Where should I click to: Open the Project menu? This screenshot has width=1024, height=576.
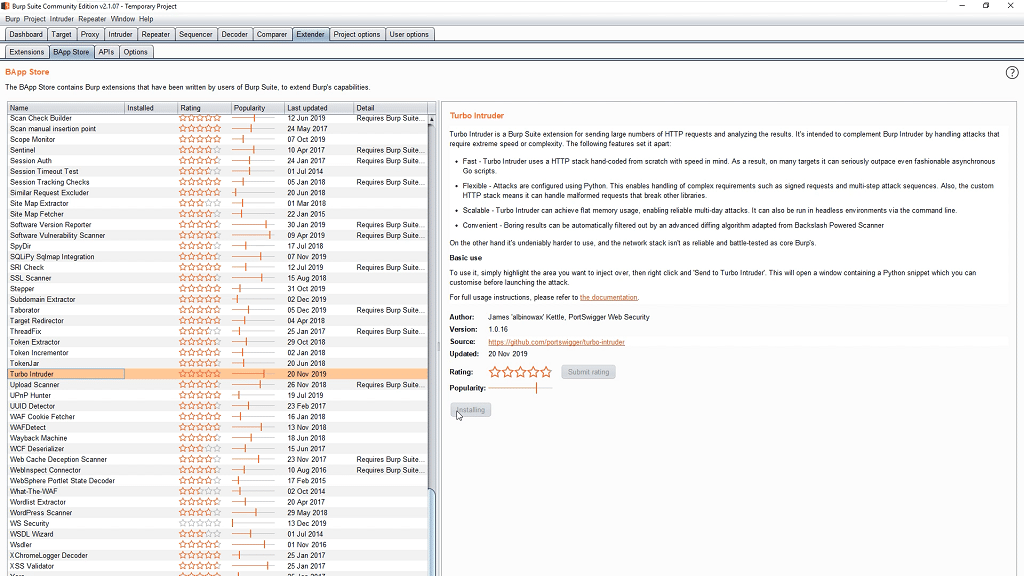[35, 19]
